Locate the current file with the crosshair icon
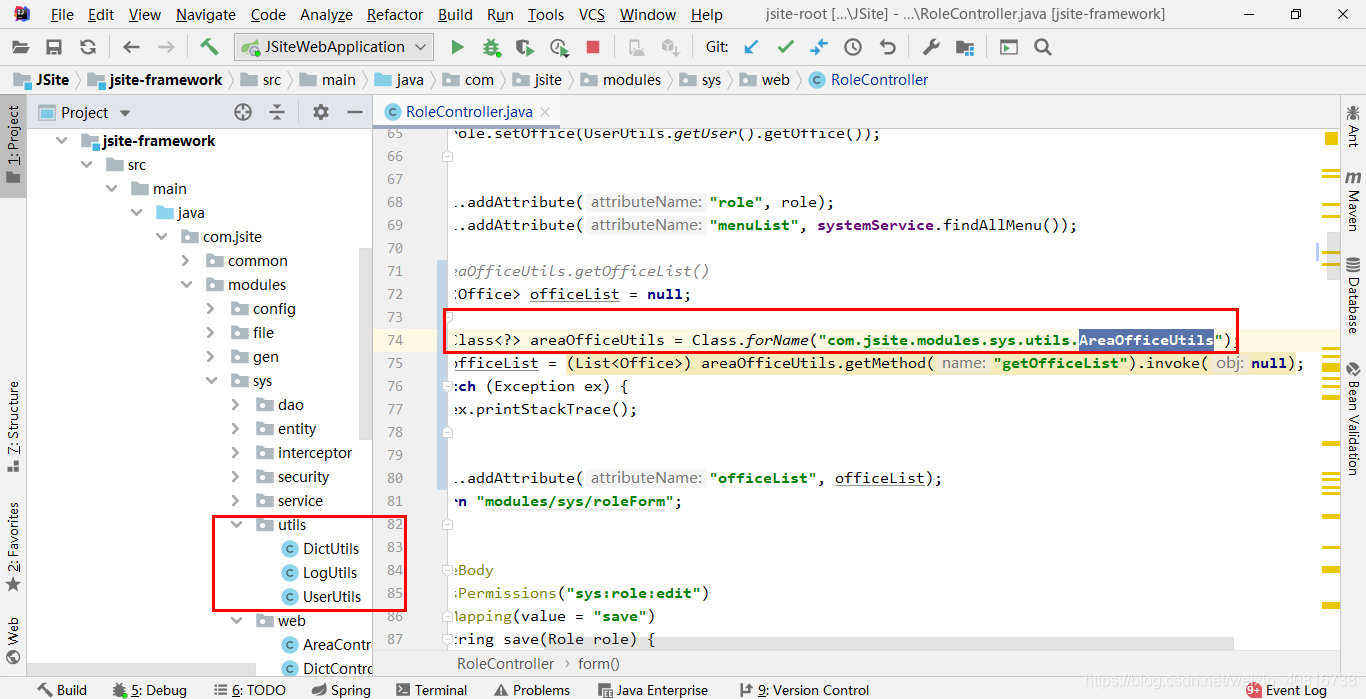This screenshot has height=699, width=1366. (x=243, y=112)
